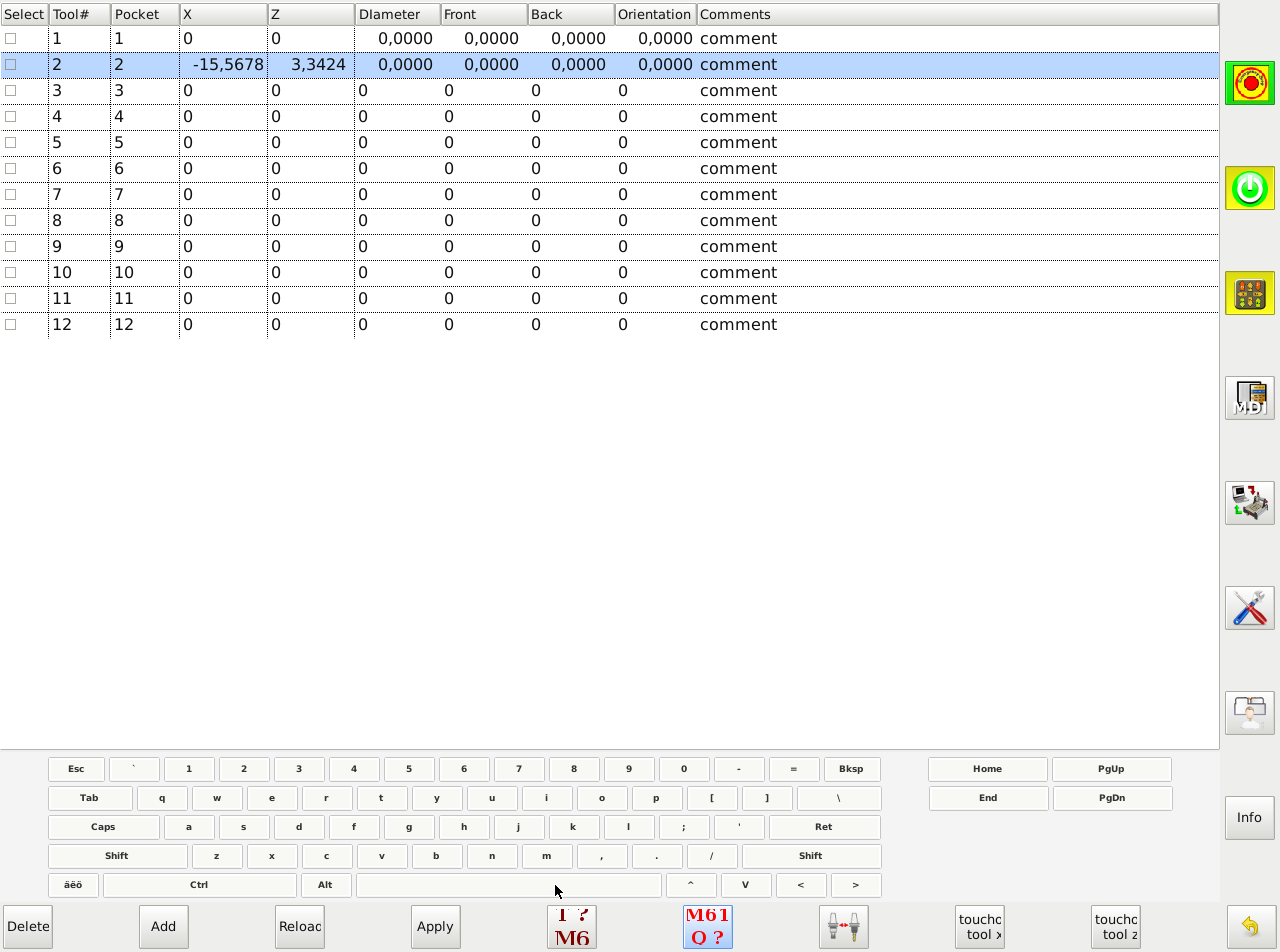
Task: Click the Orientation column header
Action: coord(655,14)
